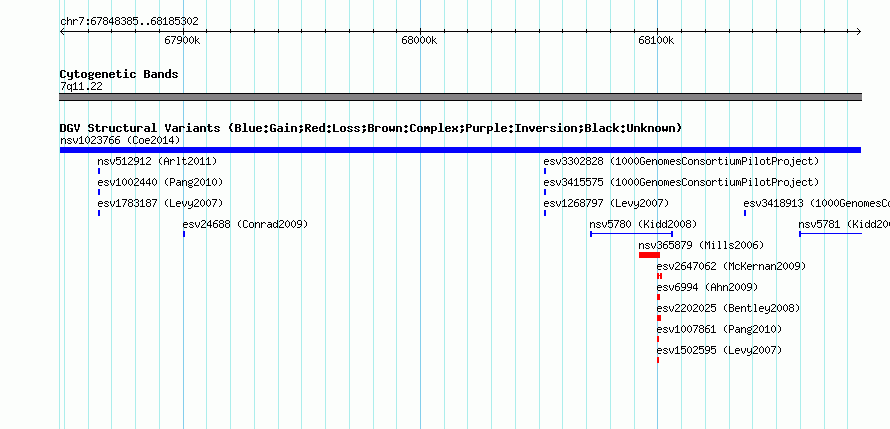Click the nsv5780 blue span glyph

(632, 233)
